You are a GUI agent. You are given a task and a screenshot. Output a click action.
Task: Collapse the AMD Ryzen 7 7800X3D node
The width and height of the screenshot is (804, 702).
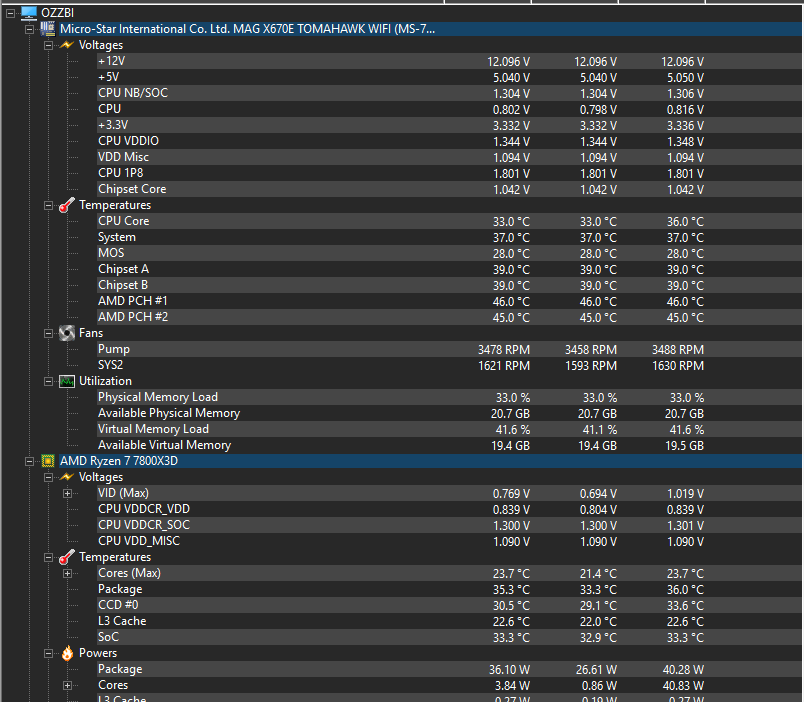click(x=30, y=461)
